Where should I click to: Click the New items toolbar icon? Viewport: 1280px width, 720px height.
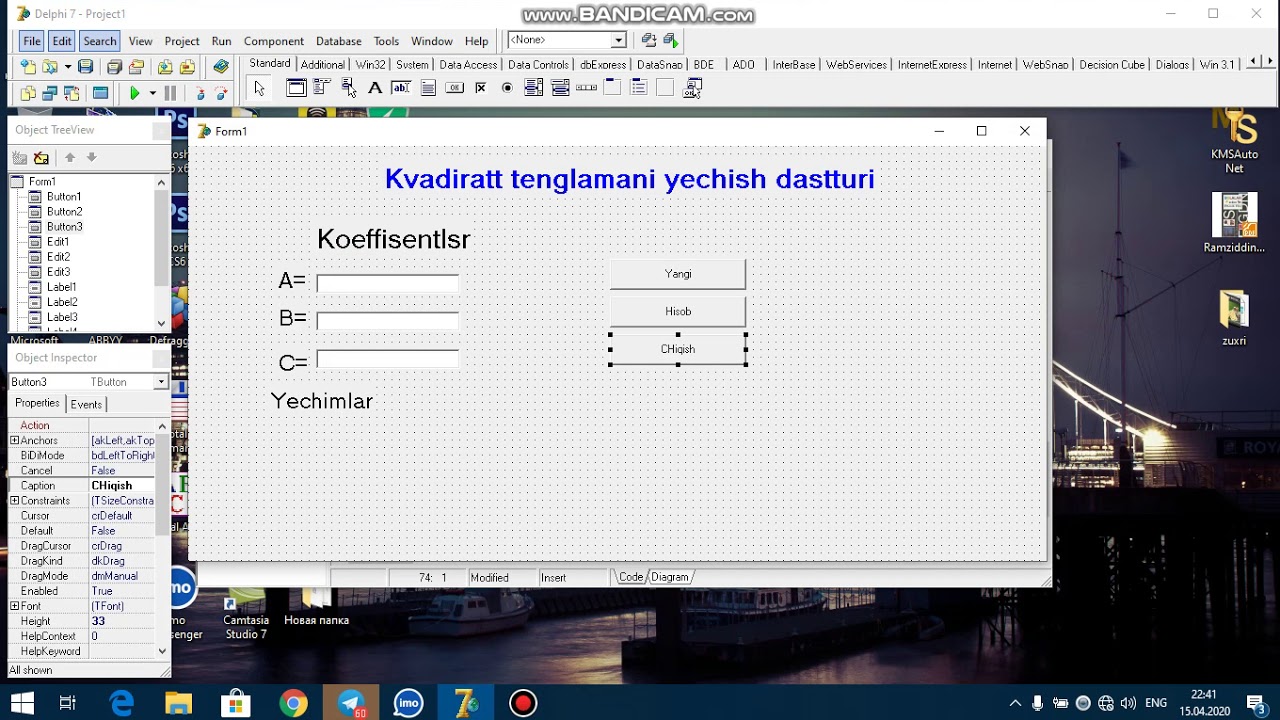click(x=28, y=67)
